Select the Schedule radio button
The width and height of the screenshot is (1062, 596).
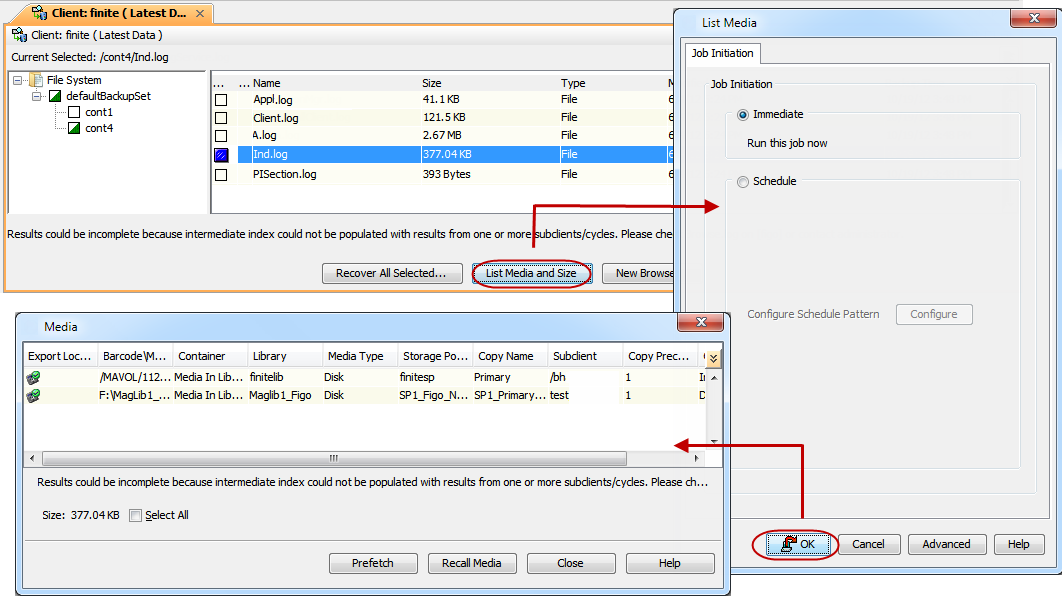coord(742,182)
